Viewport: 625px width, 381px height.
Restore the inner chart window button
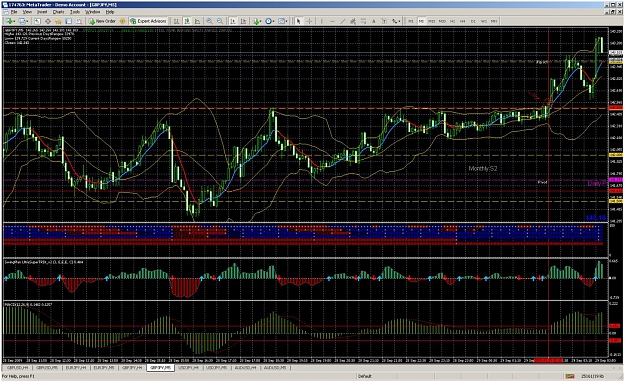pos(613,12)
